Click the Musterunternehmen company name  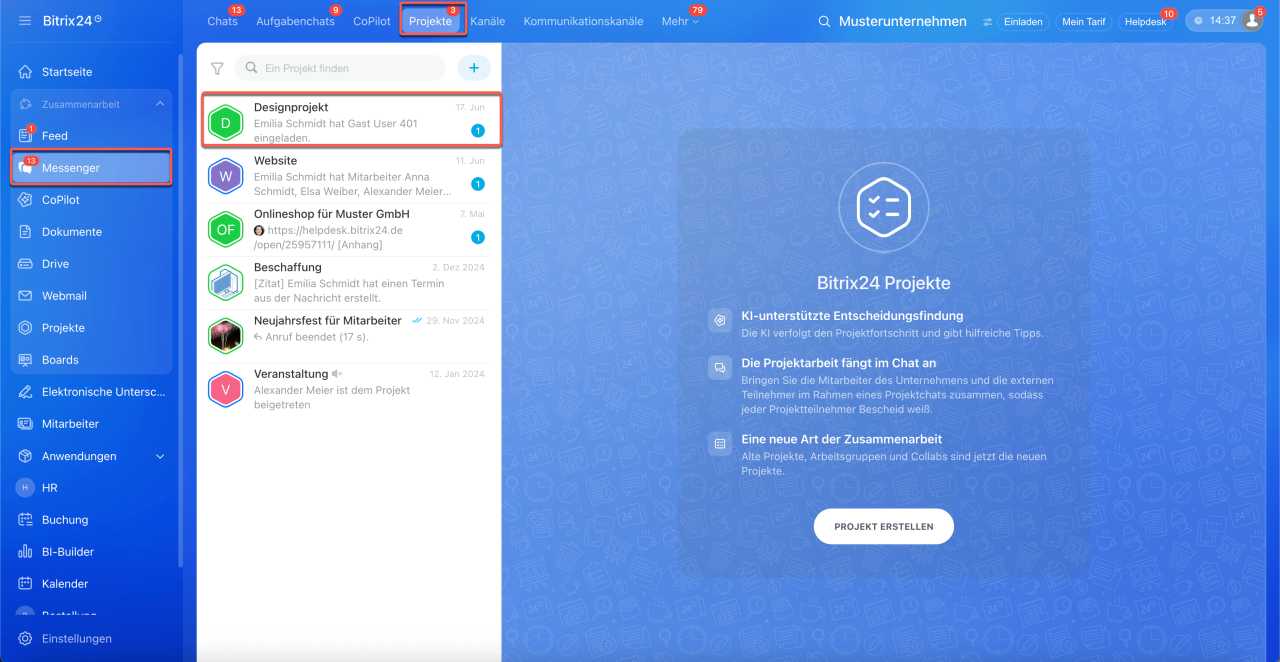pyautogui.click(x=903, y=21)
